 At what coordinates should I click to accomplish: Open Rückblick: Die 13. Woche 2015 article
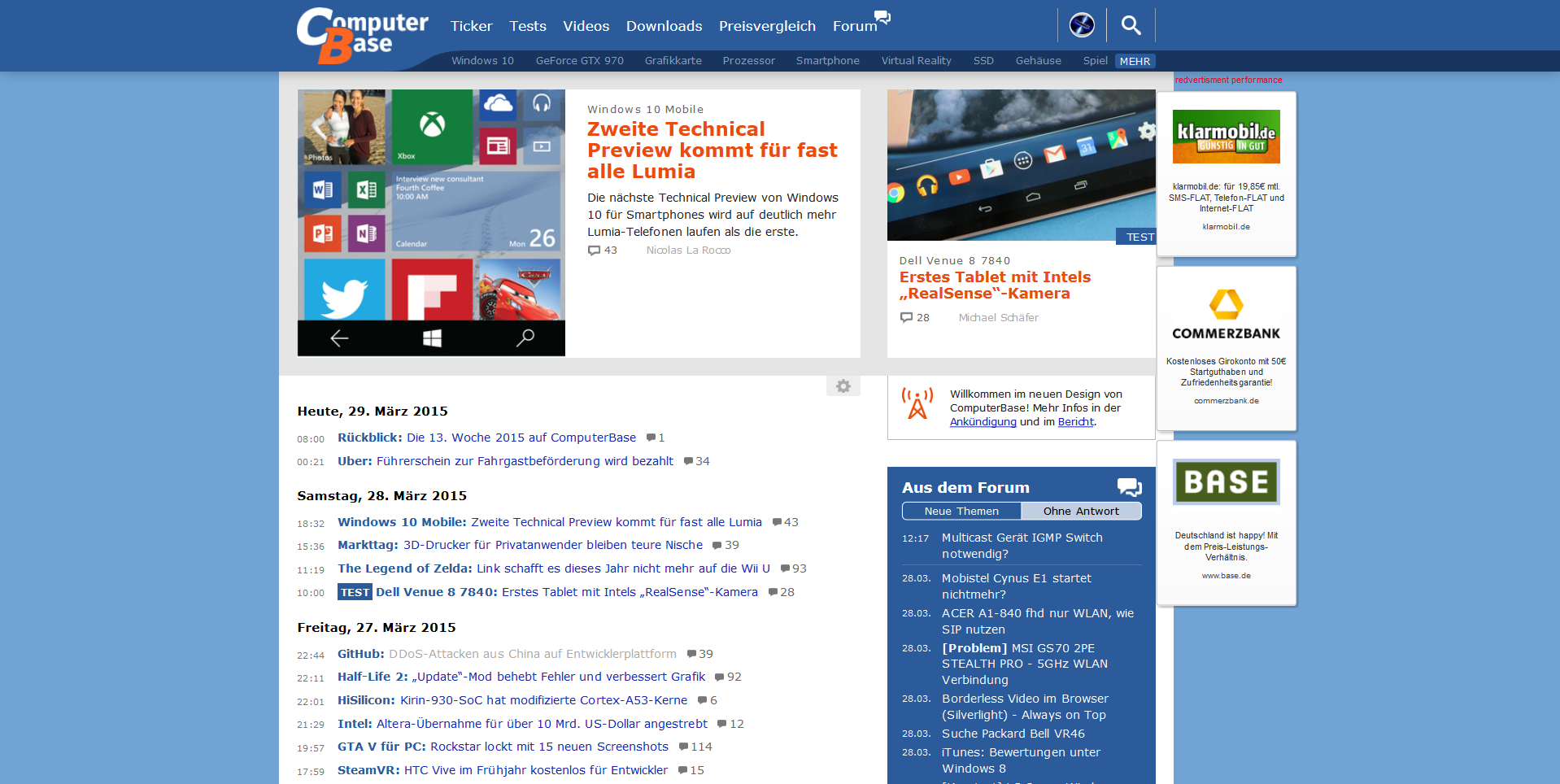tap(487, 438)
